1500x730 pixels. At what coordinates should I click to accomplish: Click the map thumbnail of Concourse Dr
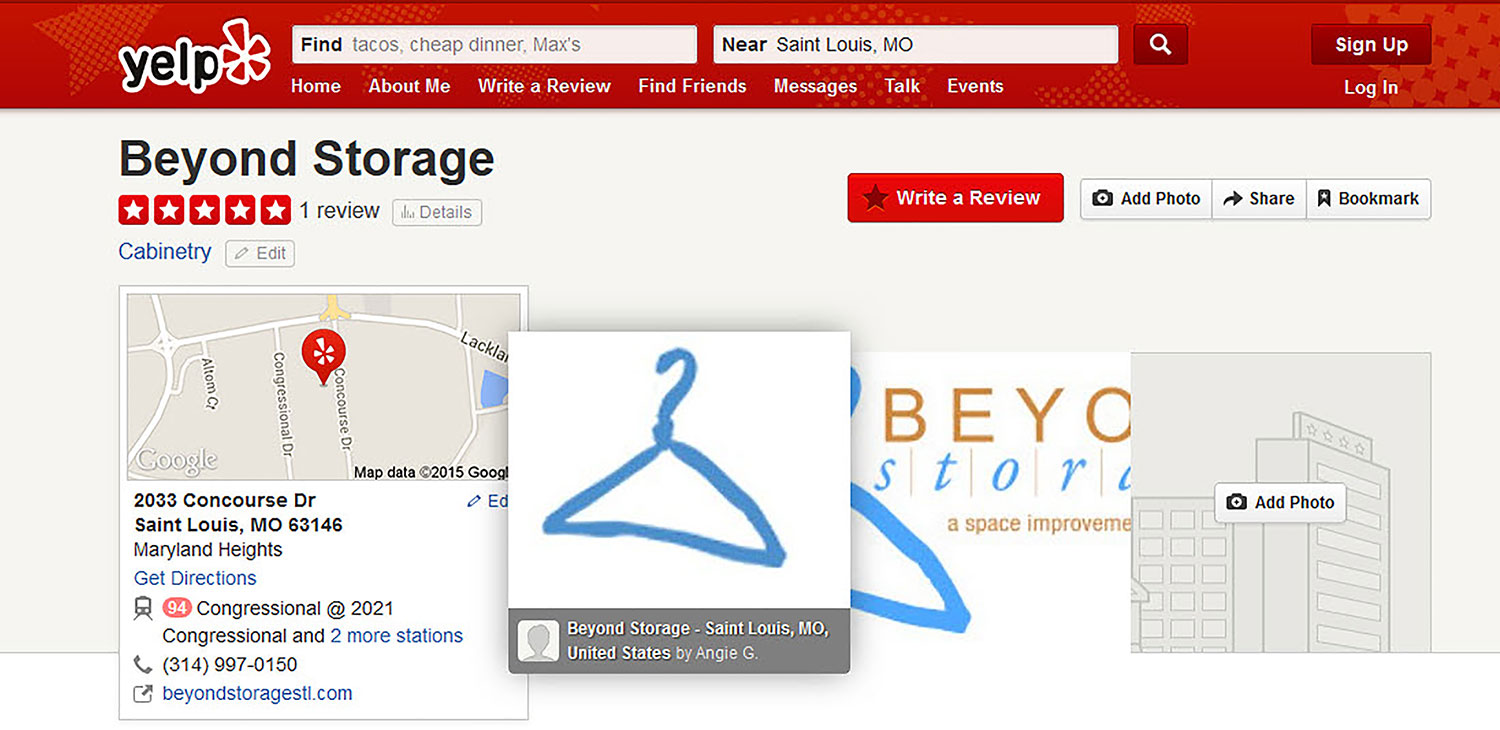(323, 387)
